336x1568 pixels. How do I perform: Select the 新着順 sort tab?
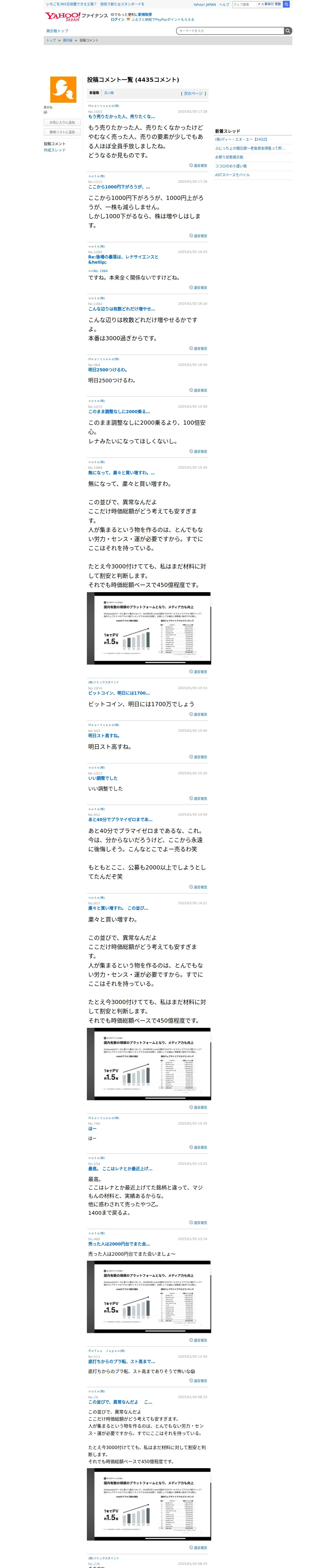click(x=94, y=93)
